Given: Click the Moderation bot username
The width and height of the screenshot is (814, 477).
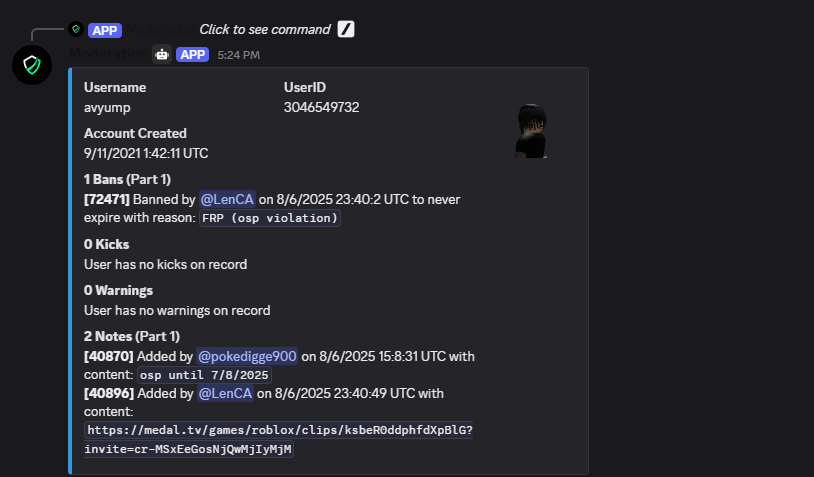Looking at the screenshot, I should 108,54.
